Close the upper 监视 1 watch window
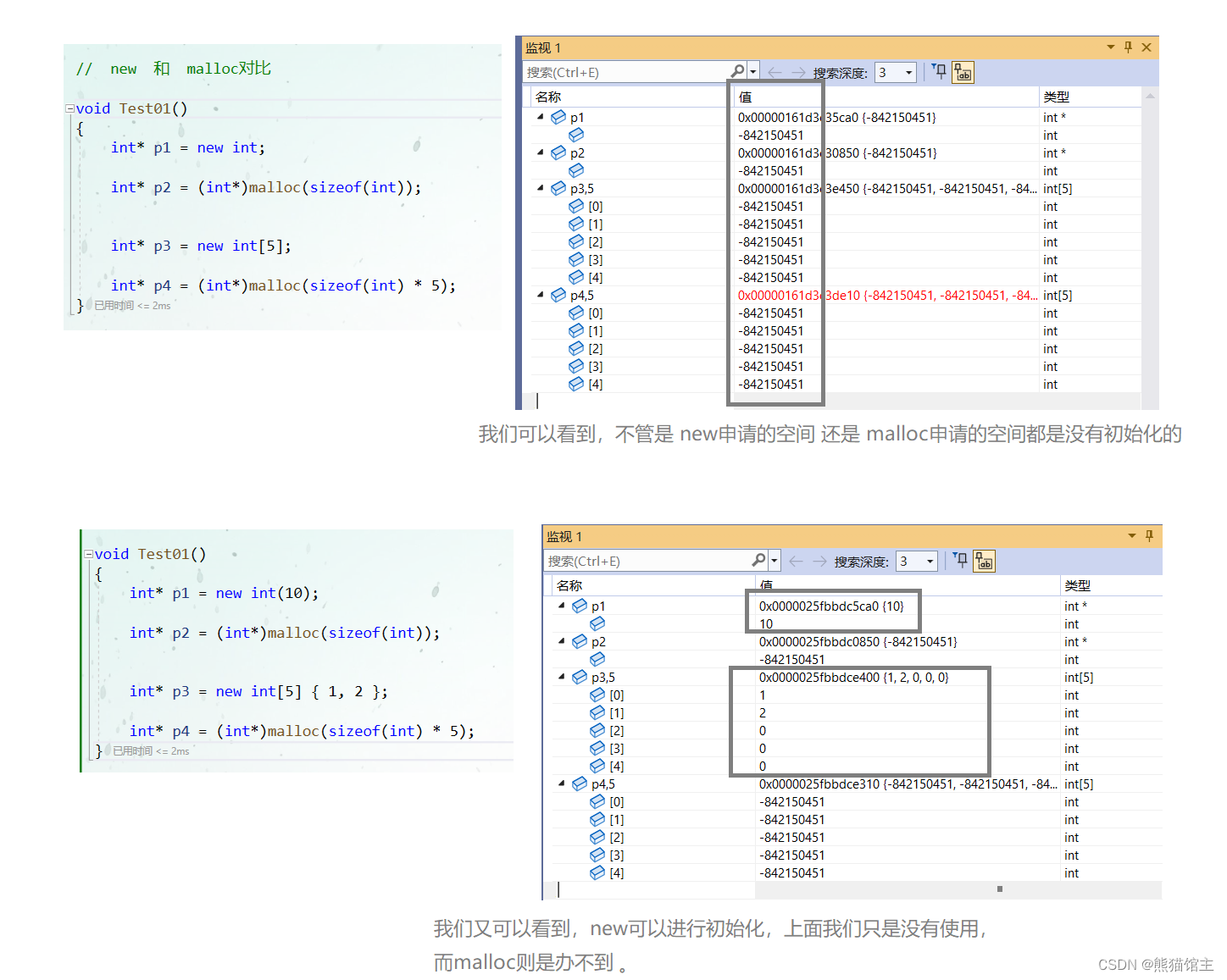This screenshot has width=1227, height=980. click(x=1146, y=47)
